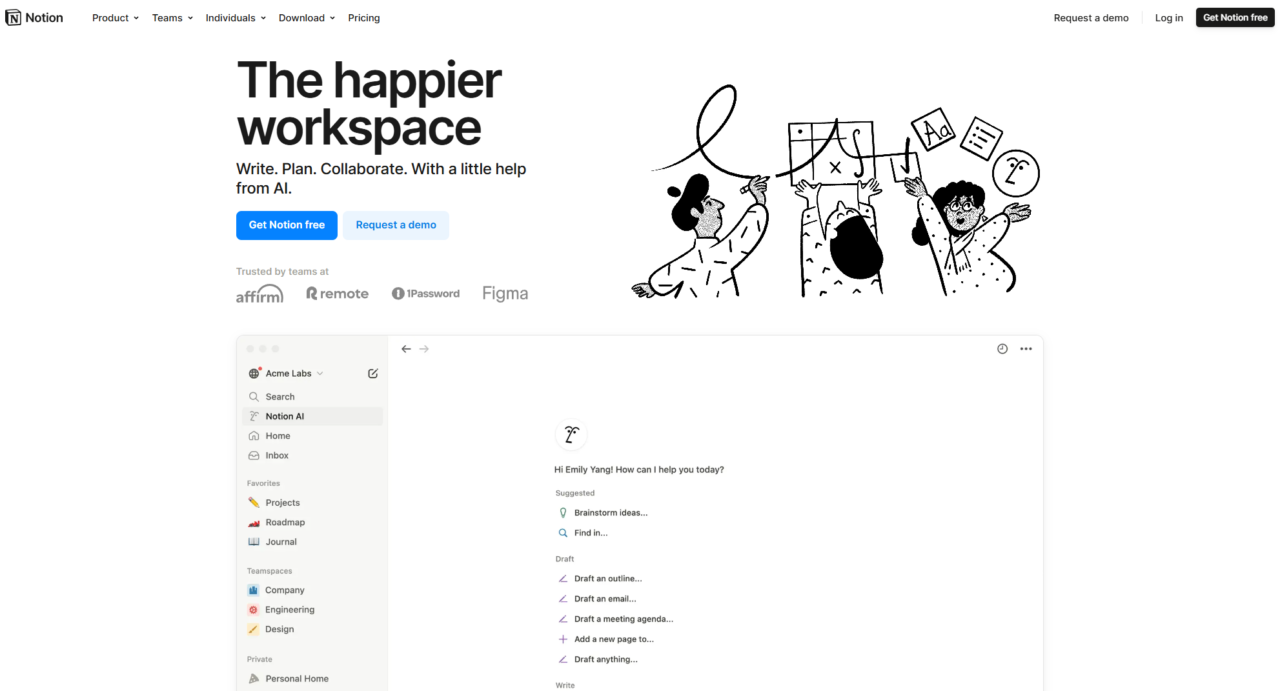The width and height of the screenshot is (1280, 691).
Task: Open the history clock icon
Action: (x=1002, y=349)
